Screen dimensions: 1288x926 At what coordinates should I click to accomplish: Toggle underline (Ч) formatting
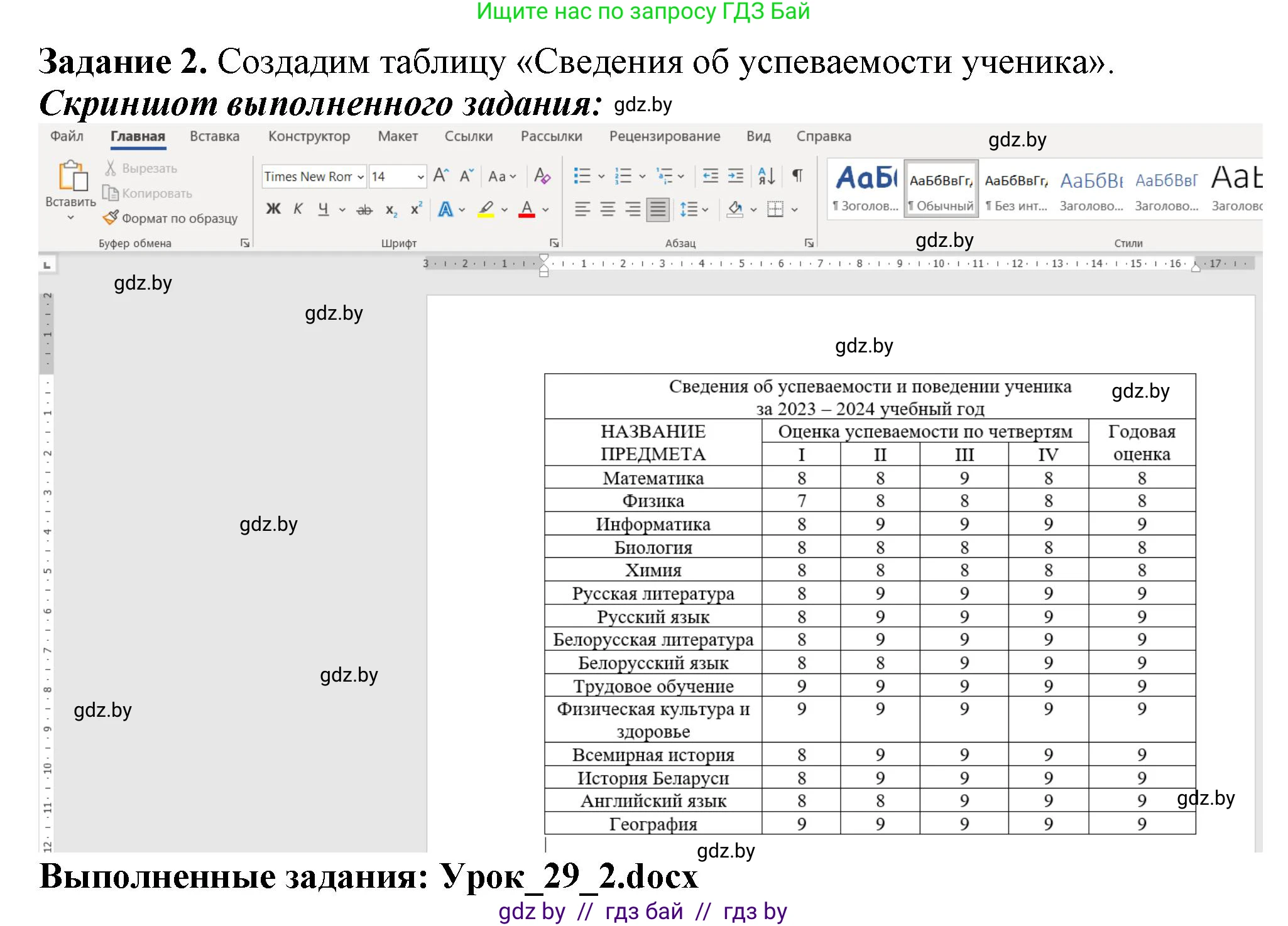[x=324, y=209]
